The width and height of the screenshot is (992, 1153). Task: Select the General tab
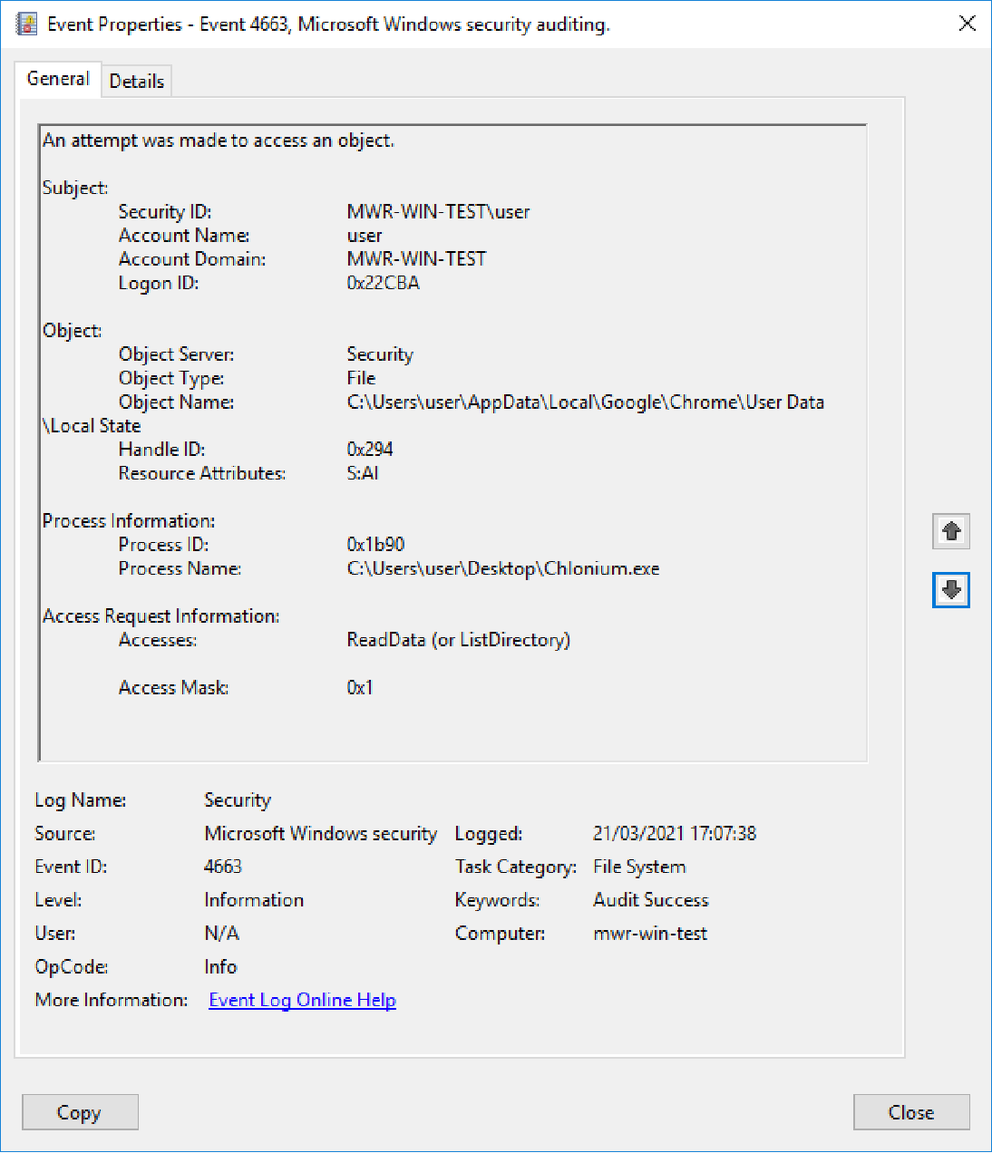57,78
